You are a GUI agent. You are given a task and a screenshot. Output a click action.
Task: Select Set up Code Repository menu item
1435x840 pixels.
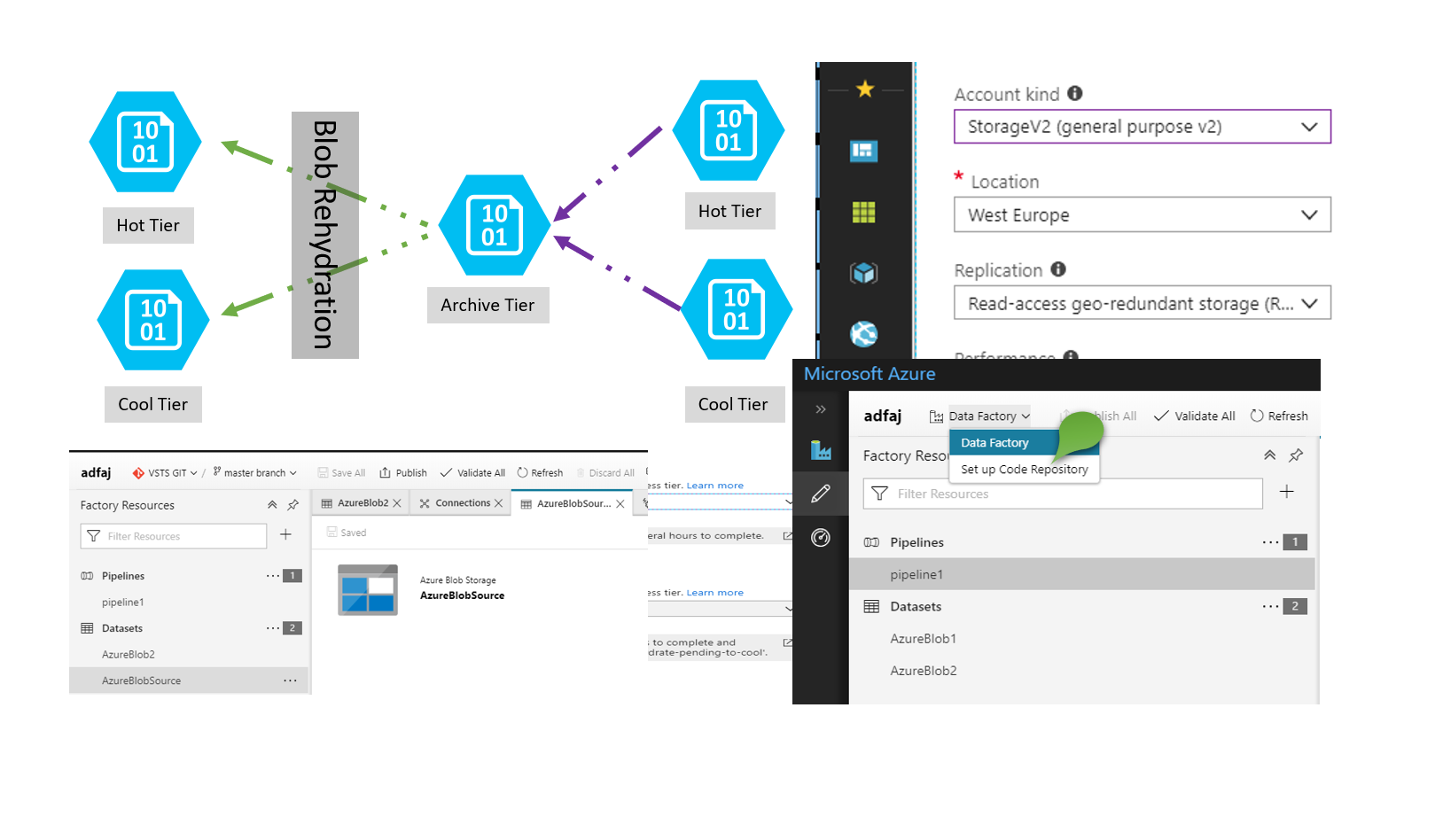1025,470
